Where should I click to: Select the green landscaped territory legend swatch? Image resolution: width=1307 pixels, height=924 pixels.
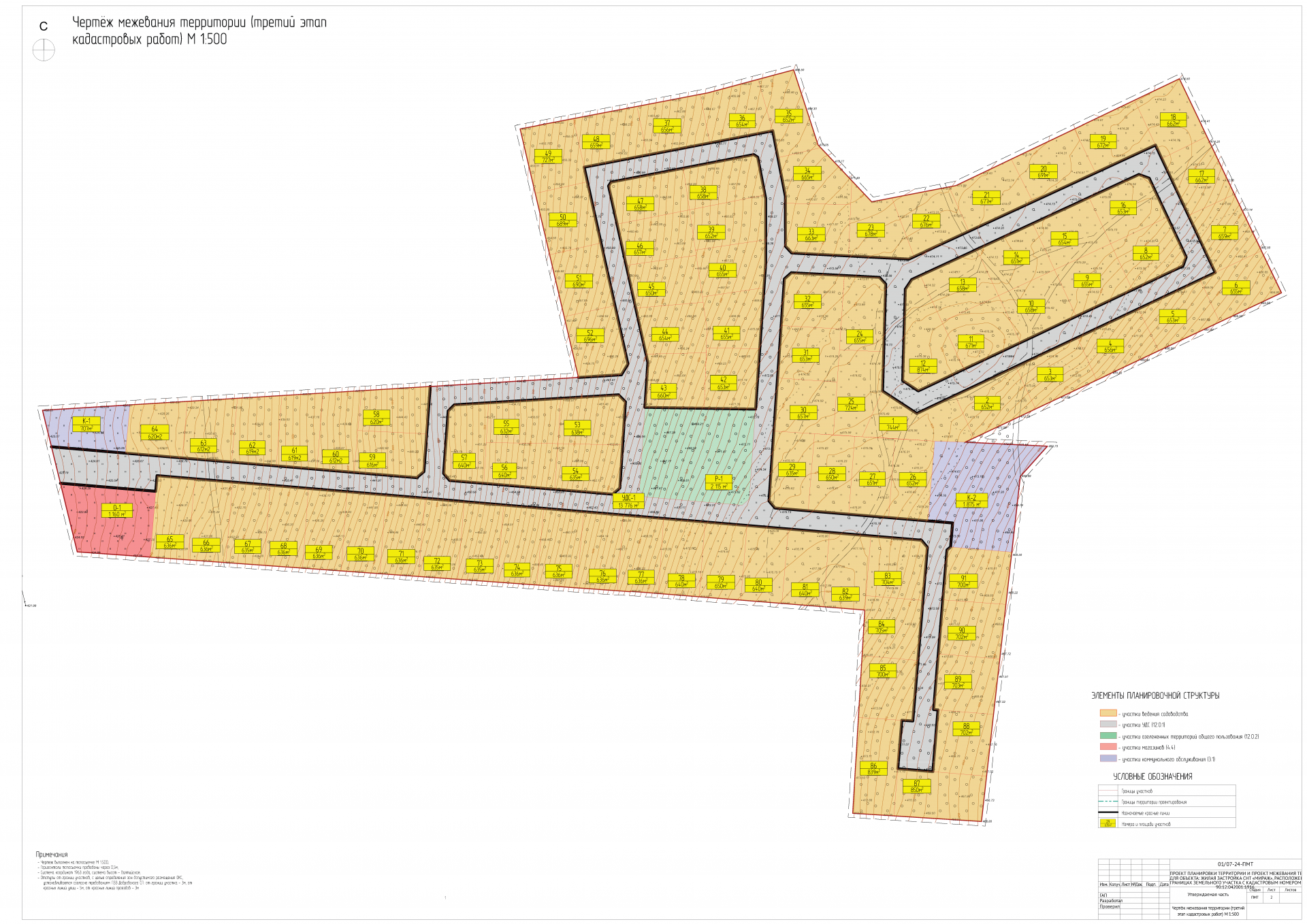coord(1108,736)
